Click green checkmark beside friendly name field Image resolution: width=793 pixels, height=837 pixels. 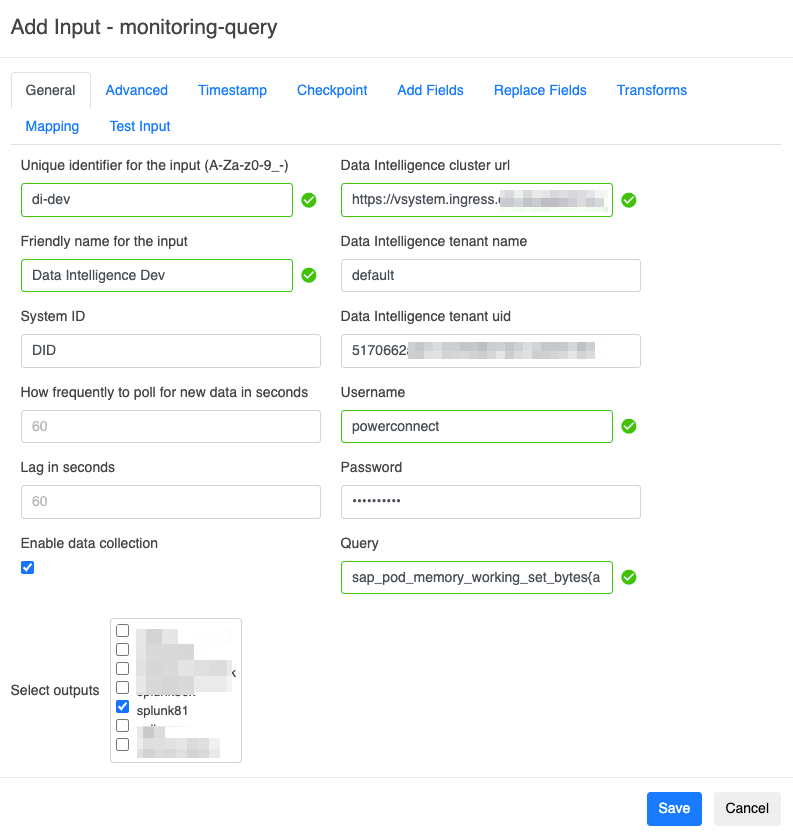[x=309, y=275]
